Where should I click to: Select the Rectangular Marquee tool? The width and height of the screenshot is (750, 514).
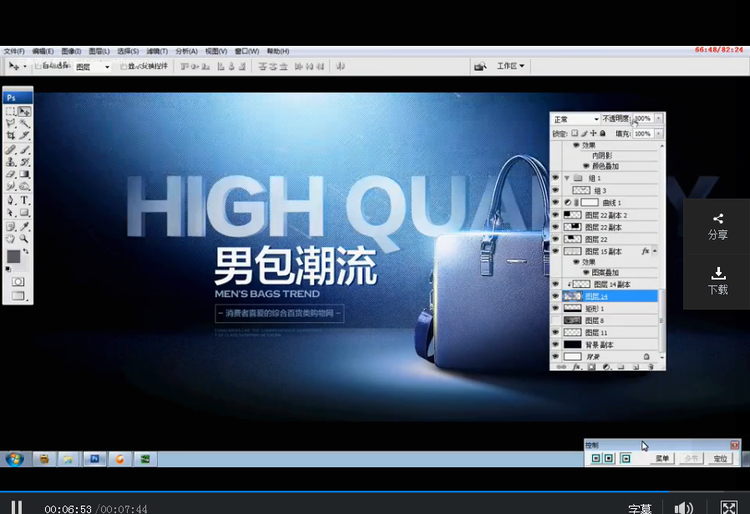[11, 111]
